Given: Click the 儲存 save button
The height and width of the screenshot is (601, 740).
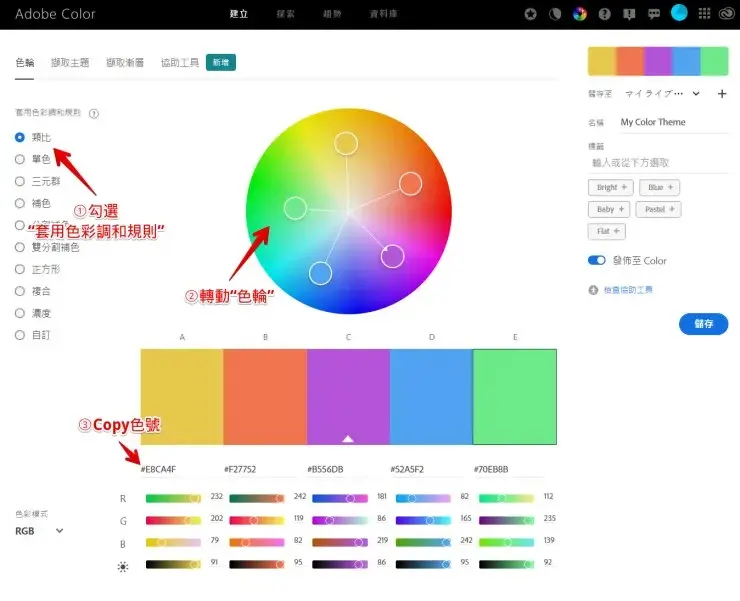Looking at the screenshot, I should [703, 324].
